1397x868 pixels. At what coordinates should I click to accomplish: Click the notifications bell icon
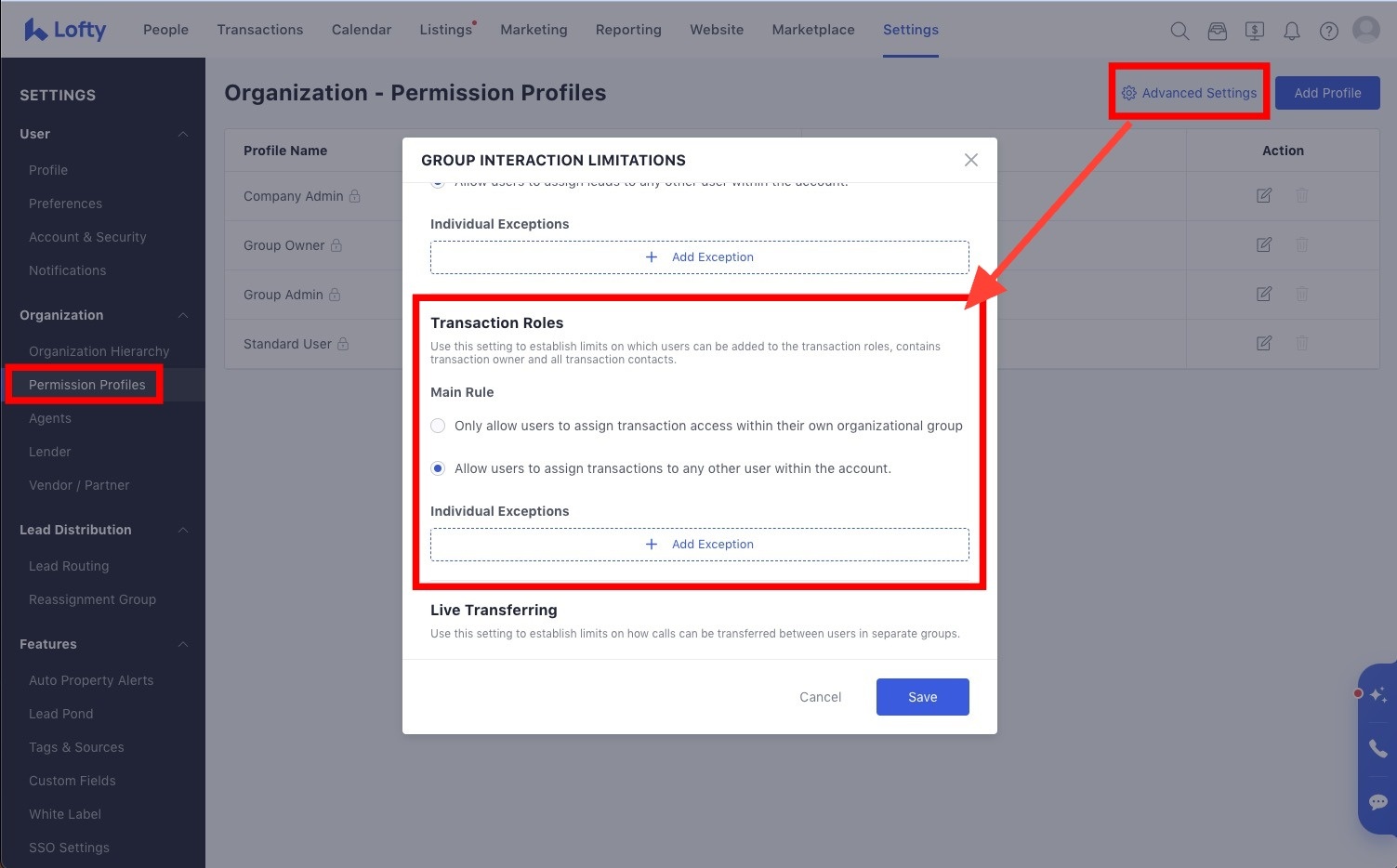(x=1291, y=31)
